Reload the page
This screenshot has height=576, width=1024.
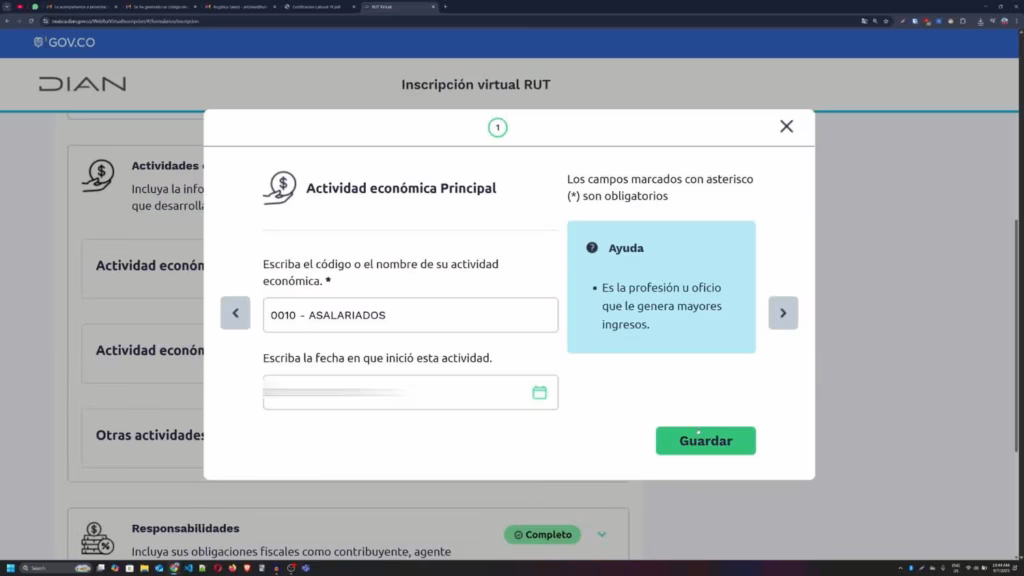(x=31, y=21)
